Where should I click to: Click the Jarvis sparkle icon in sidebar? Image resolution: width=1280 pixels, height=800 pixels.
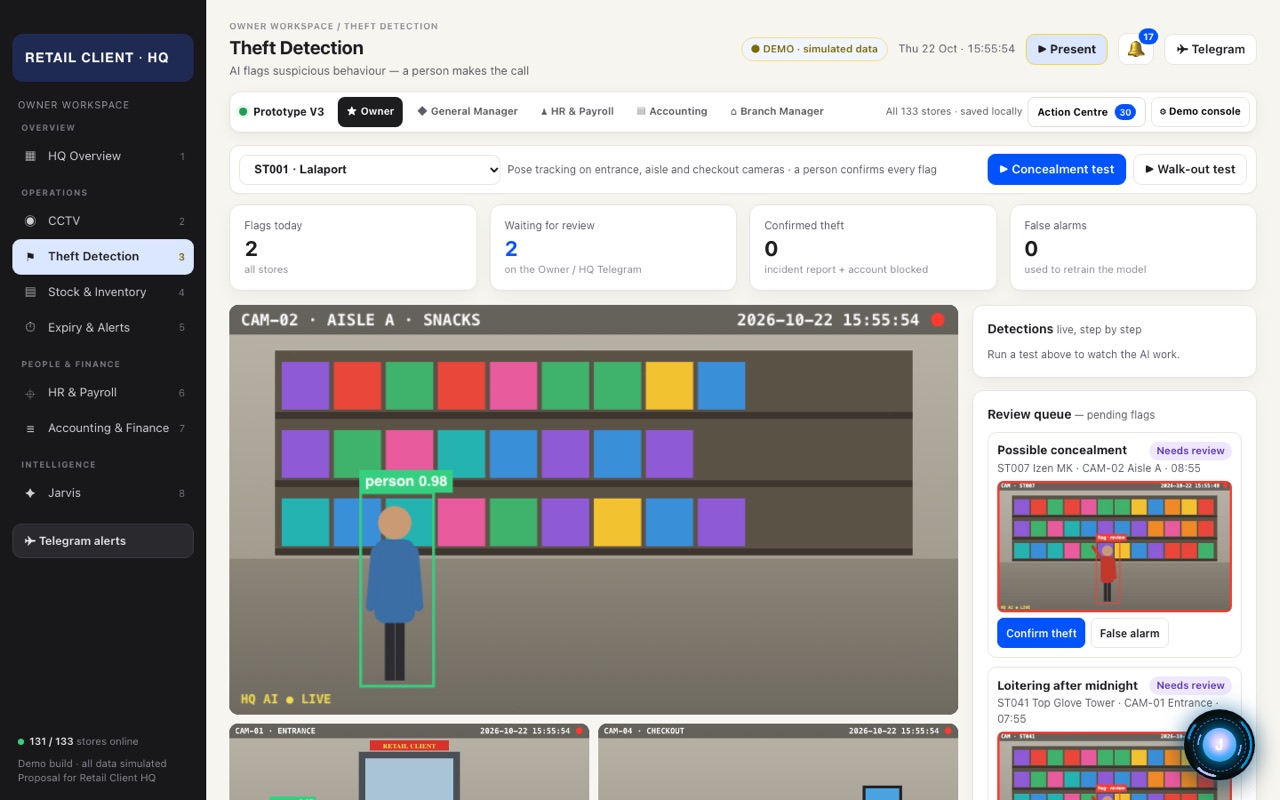click(30, 493)
